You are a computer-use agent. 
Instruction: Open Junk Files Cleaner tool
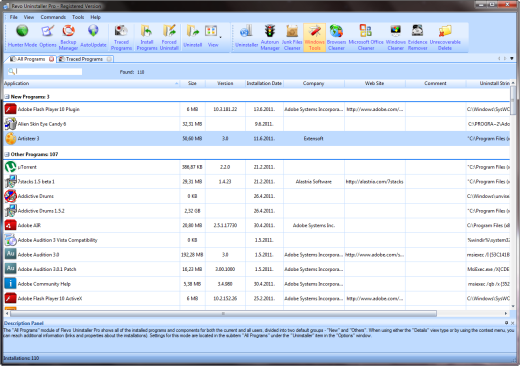292,37
